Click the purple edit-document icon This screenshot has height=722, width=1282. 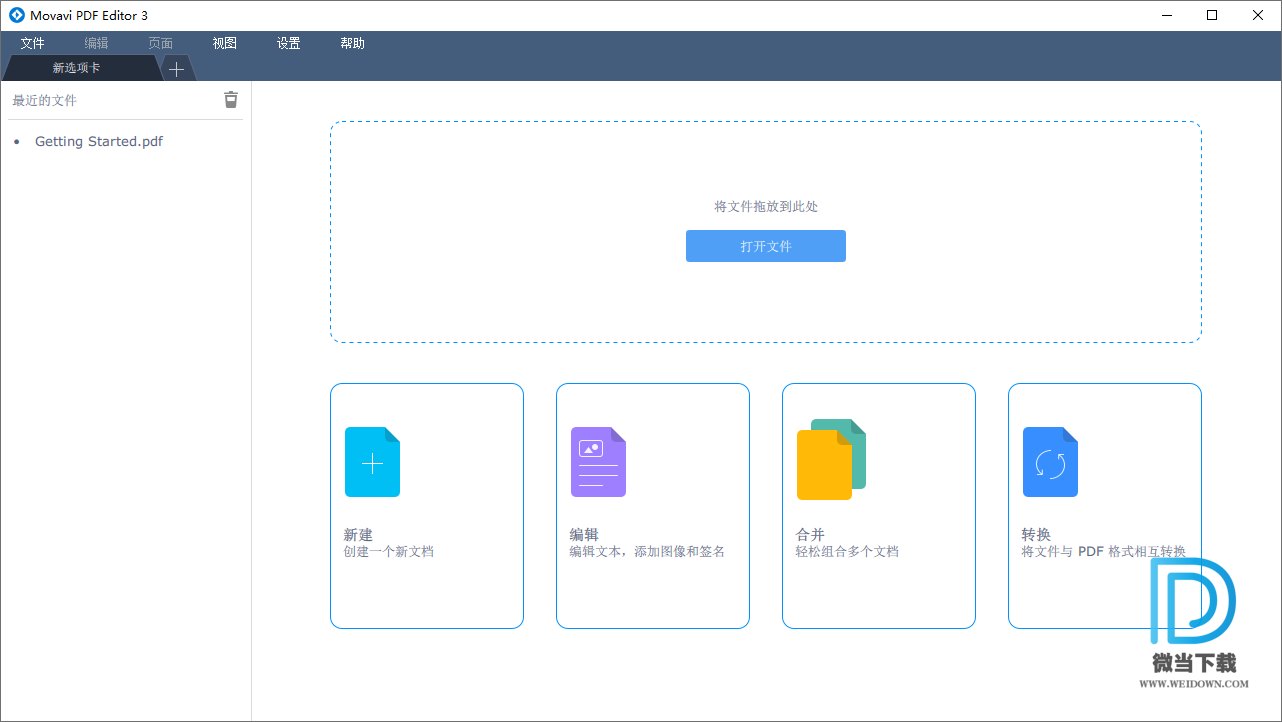pyautogui.click(x=598, y=462)
